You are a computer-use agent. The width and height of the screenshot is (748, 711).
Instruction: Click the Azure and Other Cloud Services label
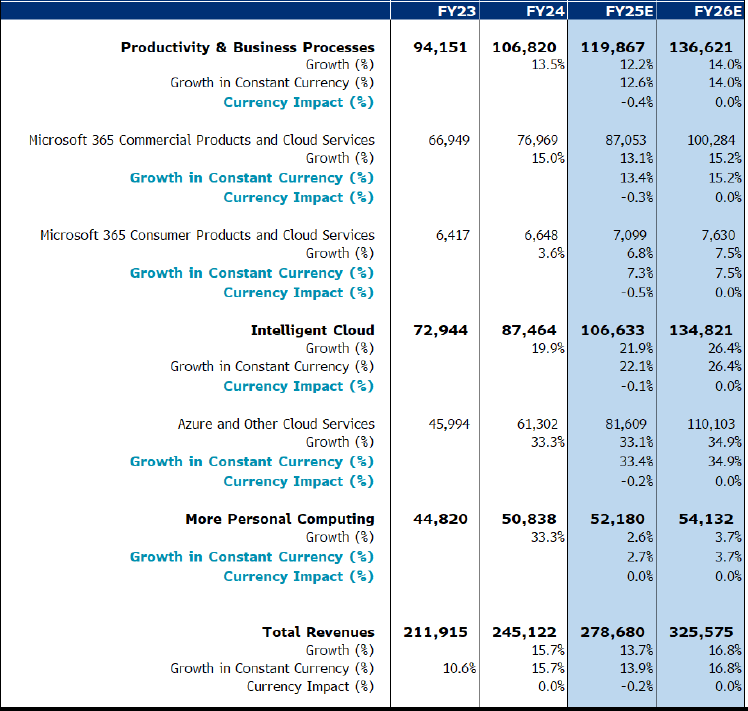276,424
